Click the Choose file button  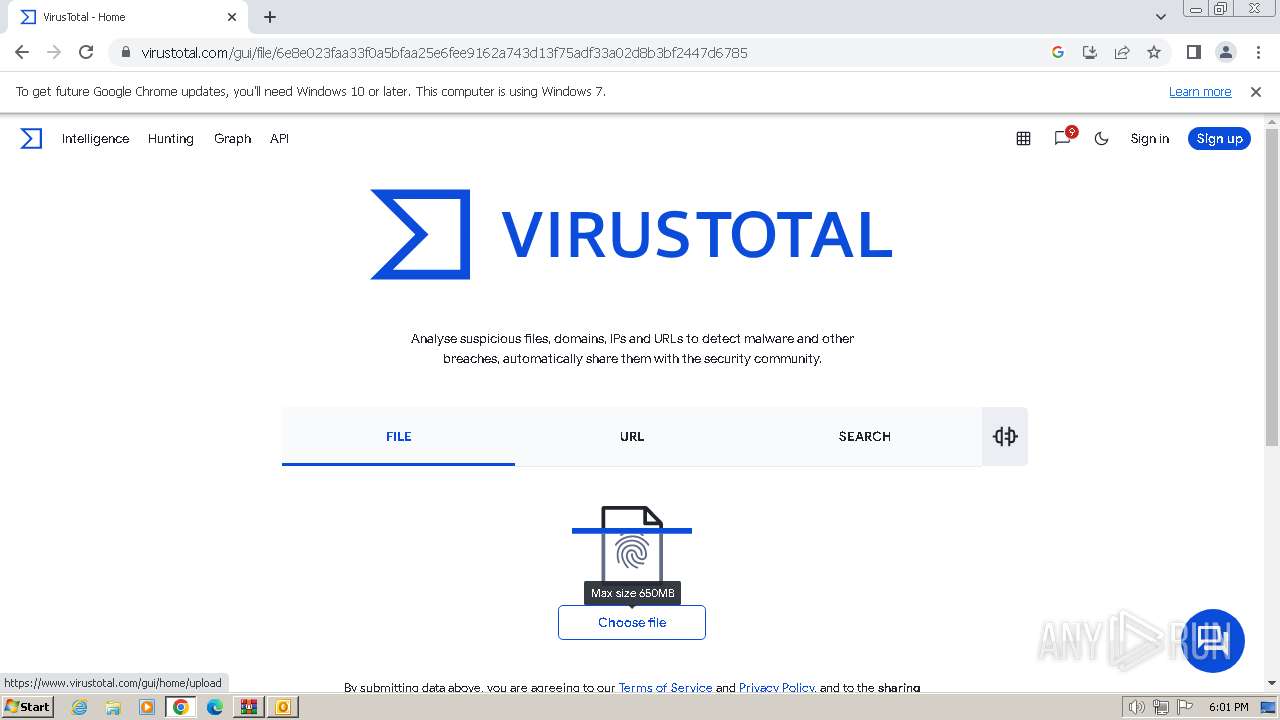(632, 622)
